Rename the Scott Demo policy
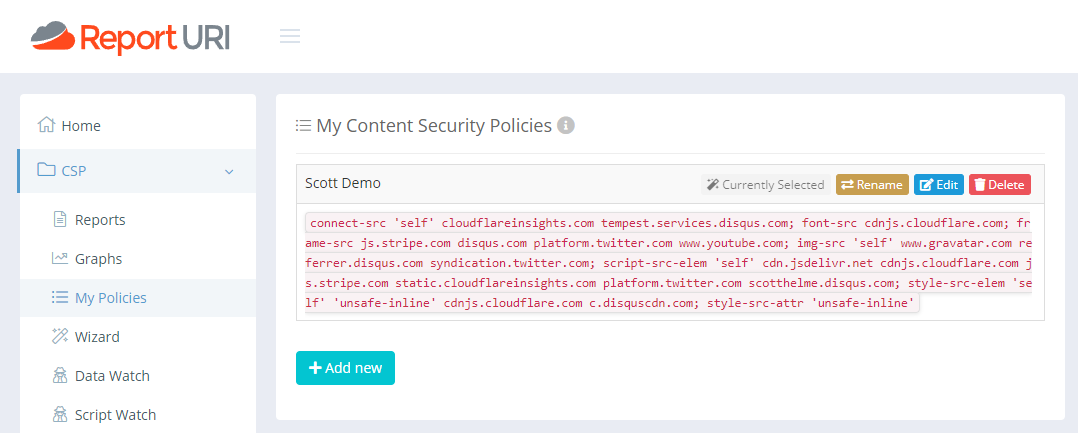The image size is (1078, 433). tap(872, 185)
